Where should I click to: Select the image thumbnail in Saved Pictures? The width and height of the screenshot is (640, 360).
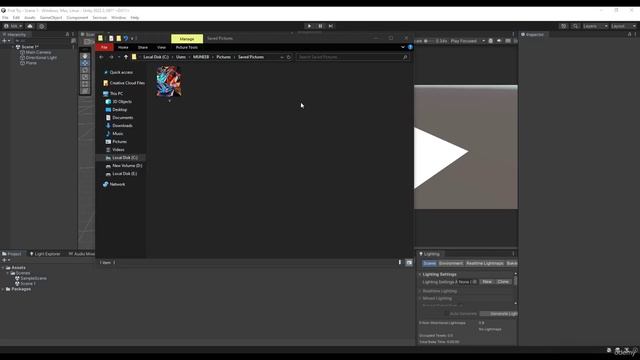tap(169, 81)
